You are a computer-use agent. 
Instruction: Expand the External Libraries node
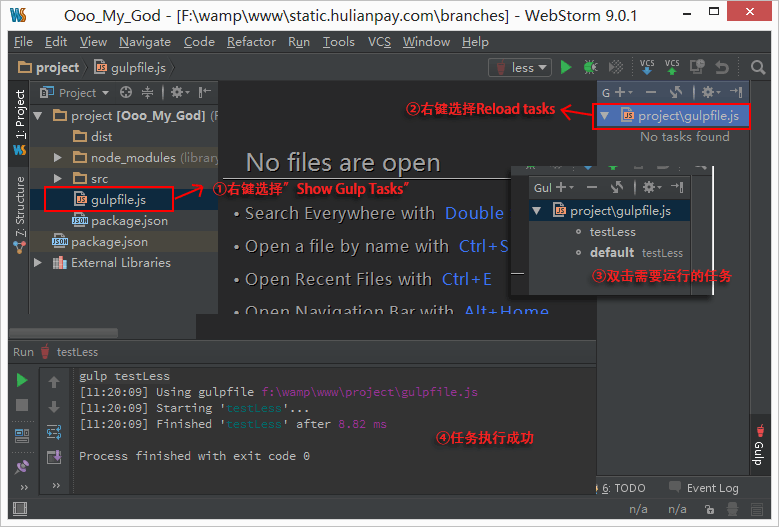pyautogui.click(x=39, y=263)
